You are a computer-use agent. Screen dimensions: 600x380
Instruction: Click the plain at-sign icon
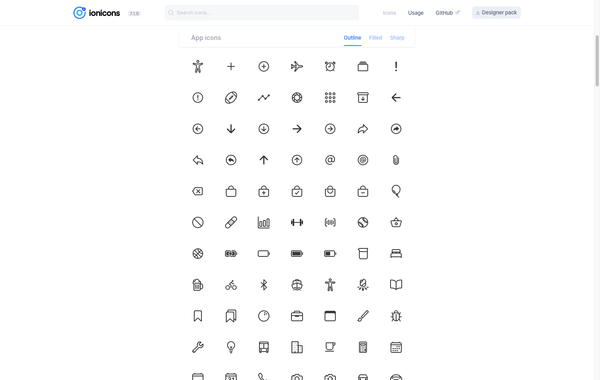[x=330, y=160]
